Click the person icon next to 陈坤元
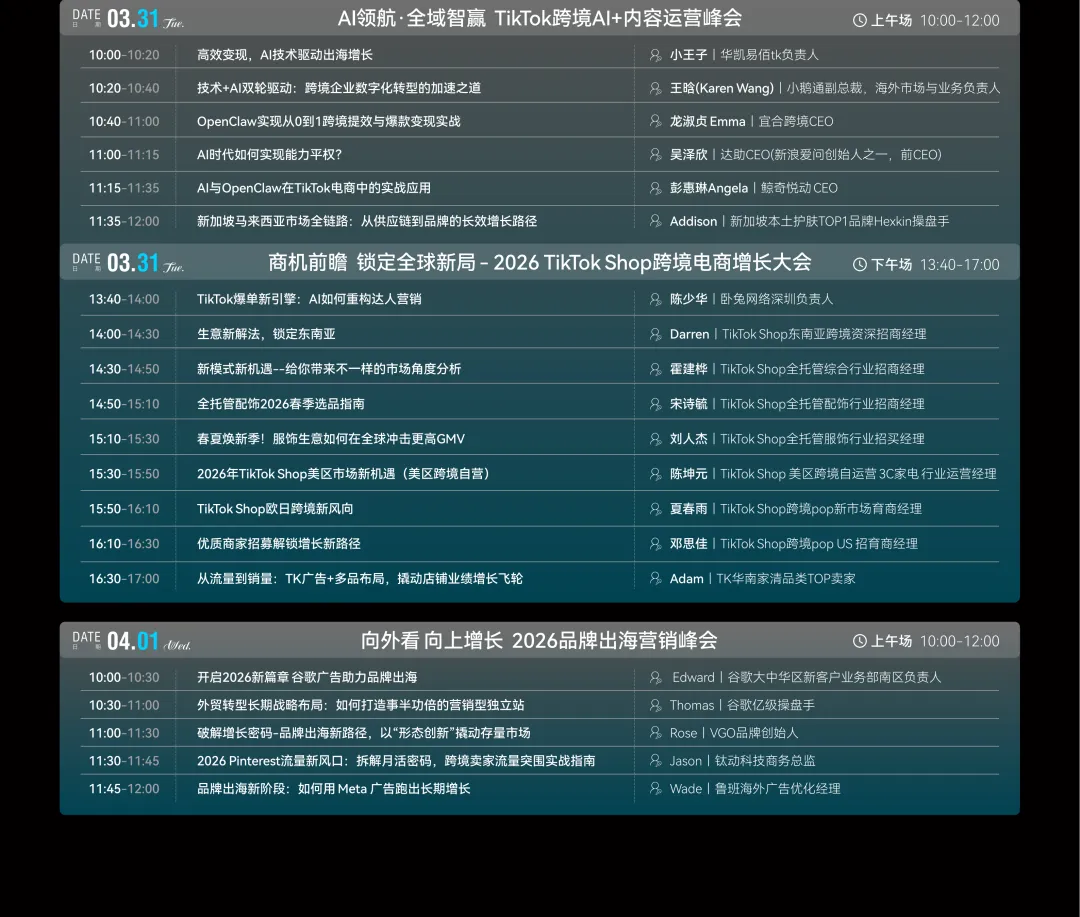This screenshot has width=1080, height=917. click(656, 474)
